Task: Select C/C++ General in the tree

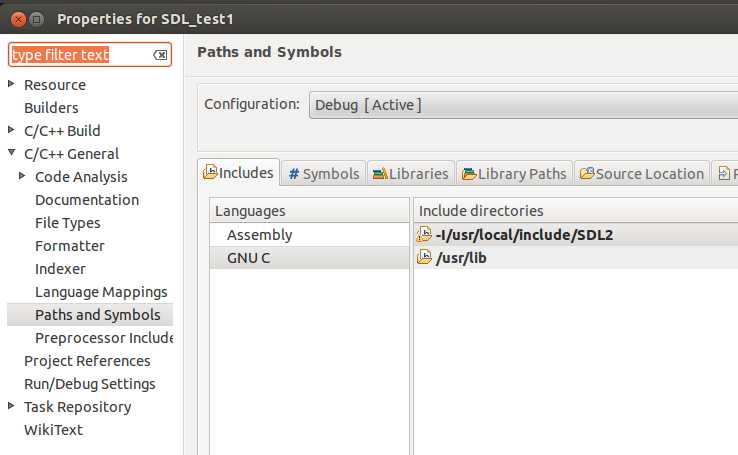Action: coord(72,154)
